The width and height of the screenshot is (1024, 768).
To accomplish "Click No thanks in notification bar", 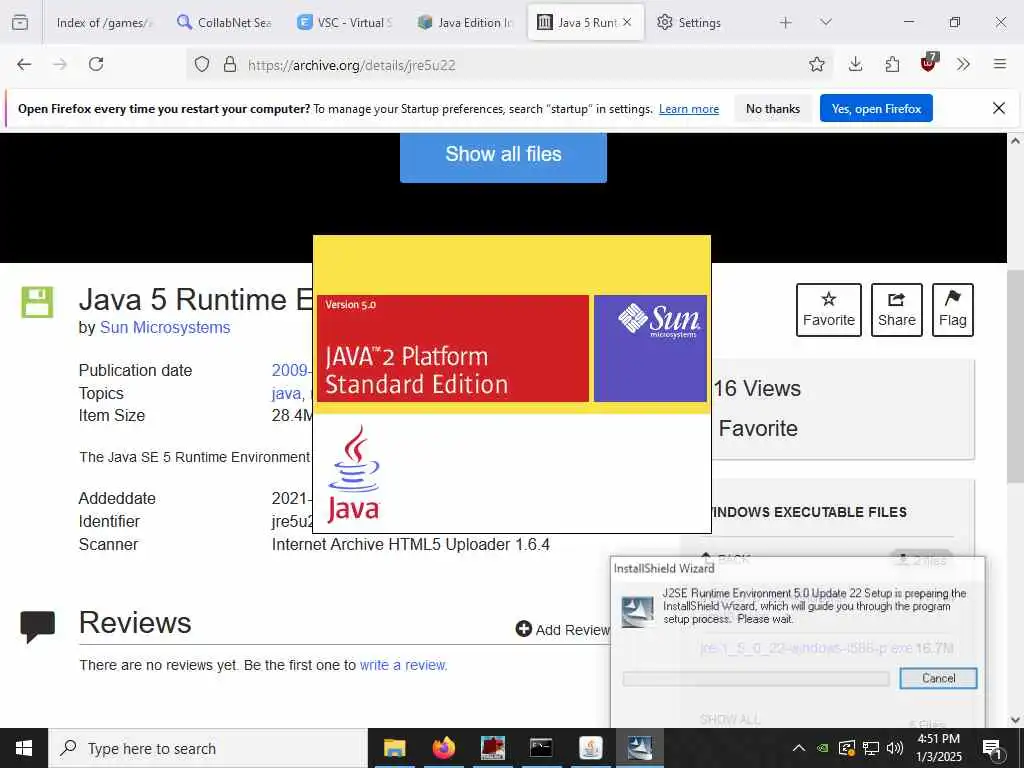I will 773,108.
